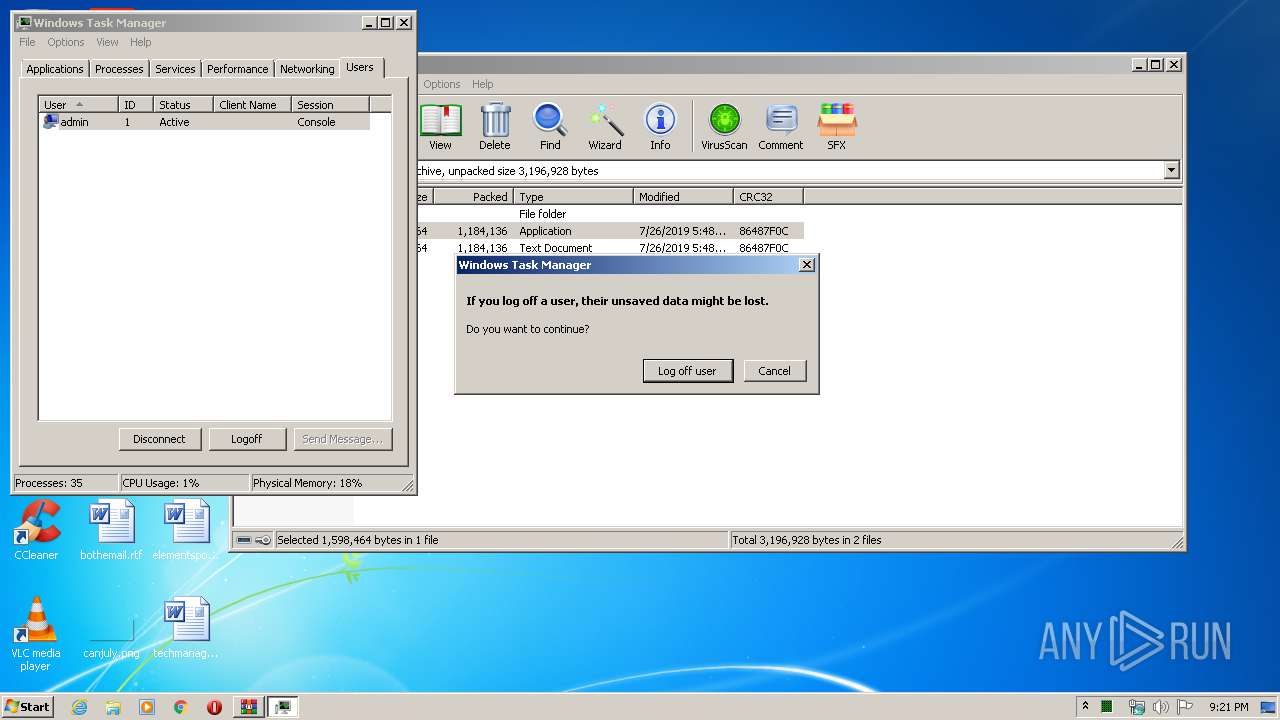The height and width of the screenshot is (720, 1280).
Task: Show hidden tray icons arrow
Action: 1086,707
